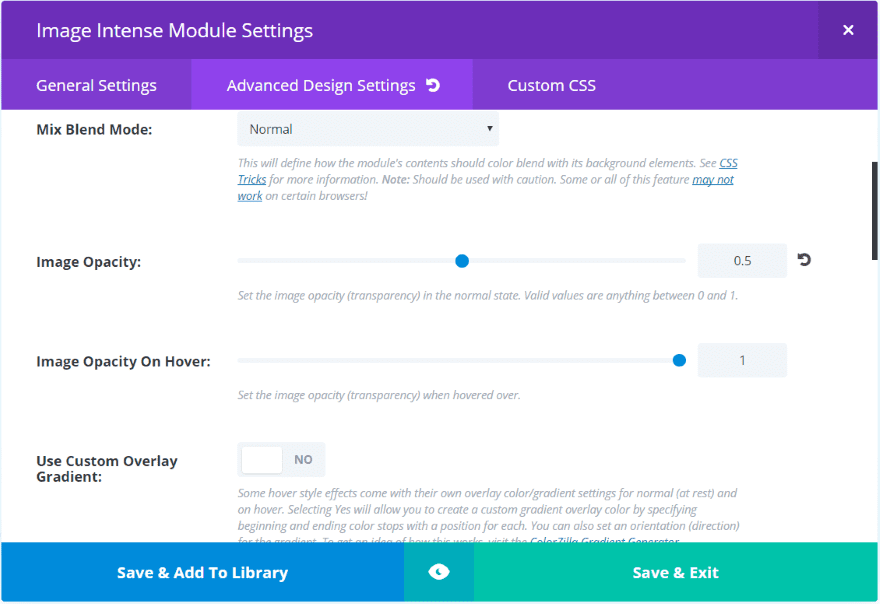Click the Image Opacity On Hover slider track

[x=450, y=360]
